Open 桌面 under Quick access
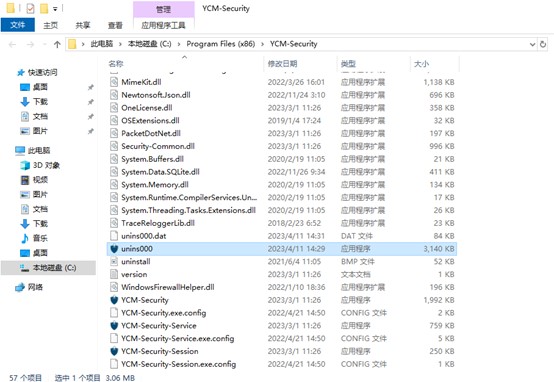 click(x=40, y=87)
